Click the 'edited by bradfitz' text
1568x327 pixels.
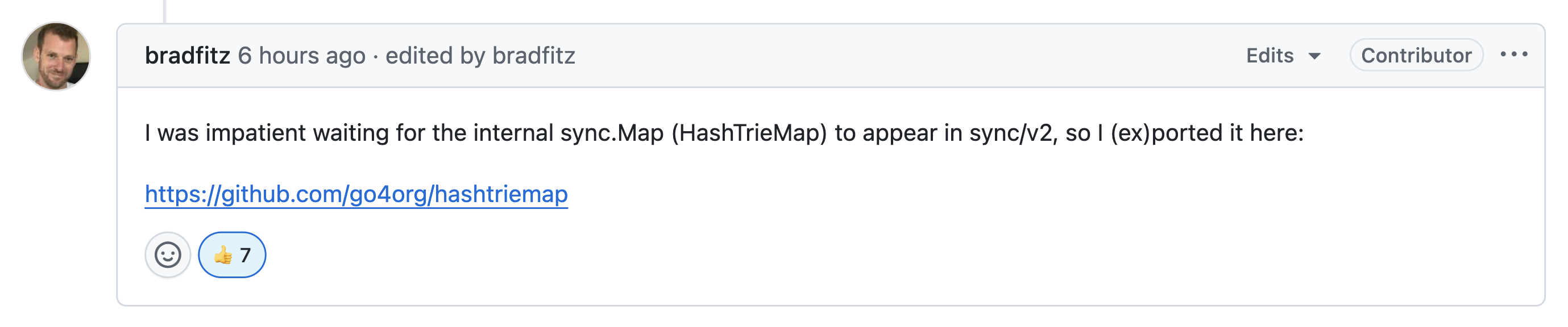(480, 55)
